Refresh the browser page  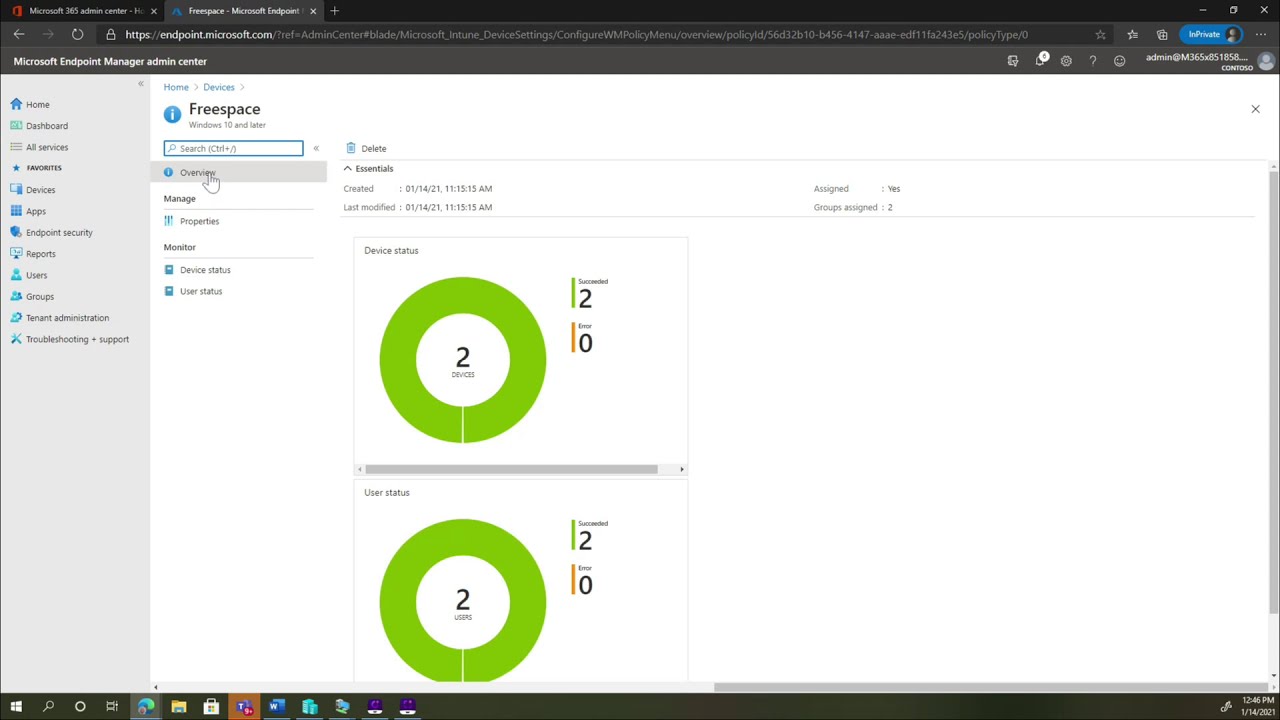tap(77, 34)
